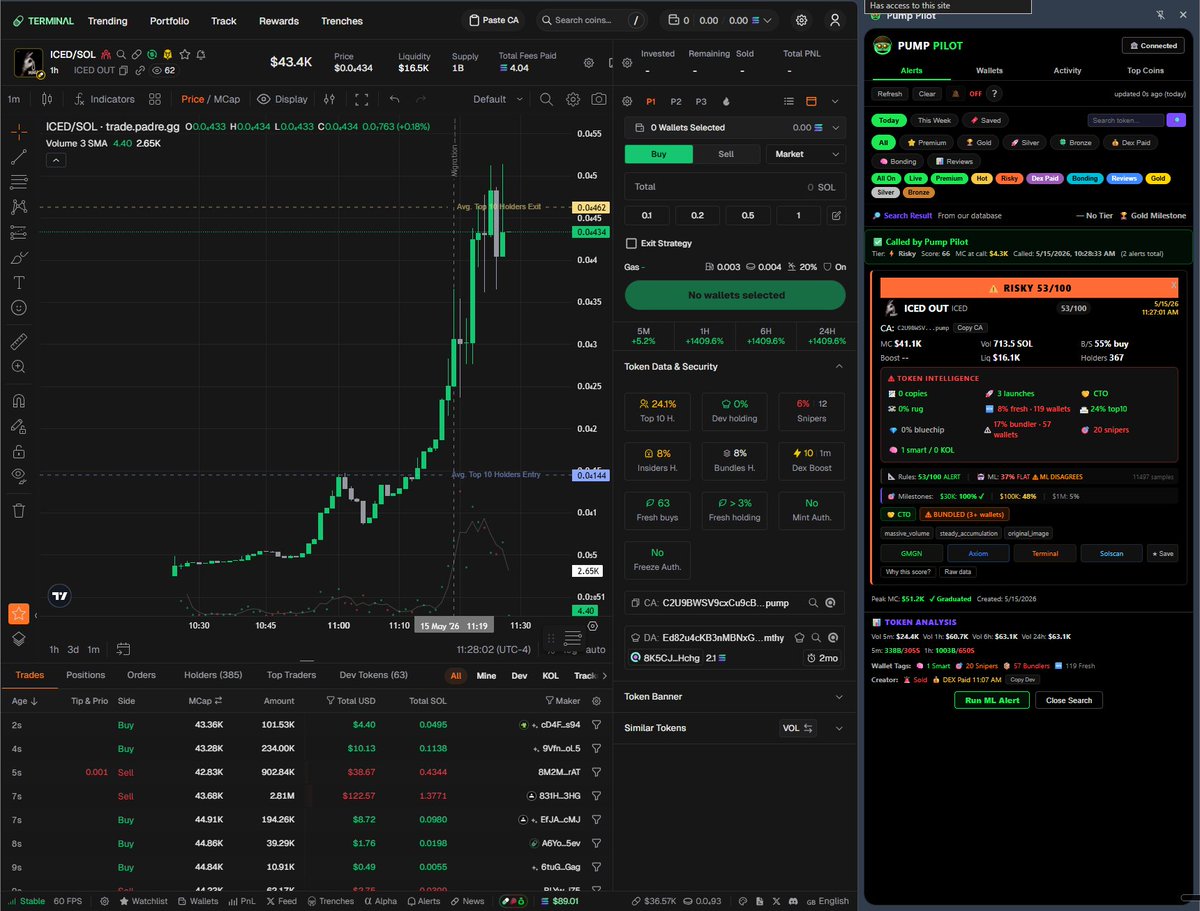Select the 0.5 SOL quick amount
This screenshot has height=911, width=1200.
pos(747,215)
